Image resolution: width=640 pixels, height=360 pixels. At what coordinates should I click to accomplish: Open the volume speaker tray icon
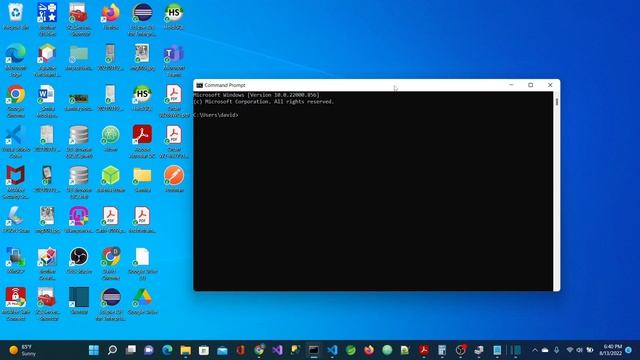[x=580, y=350]
